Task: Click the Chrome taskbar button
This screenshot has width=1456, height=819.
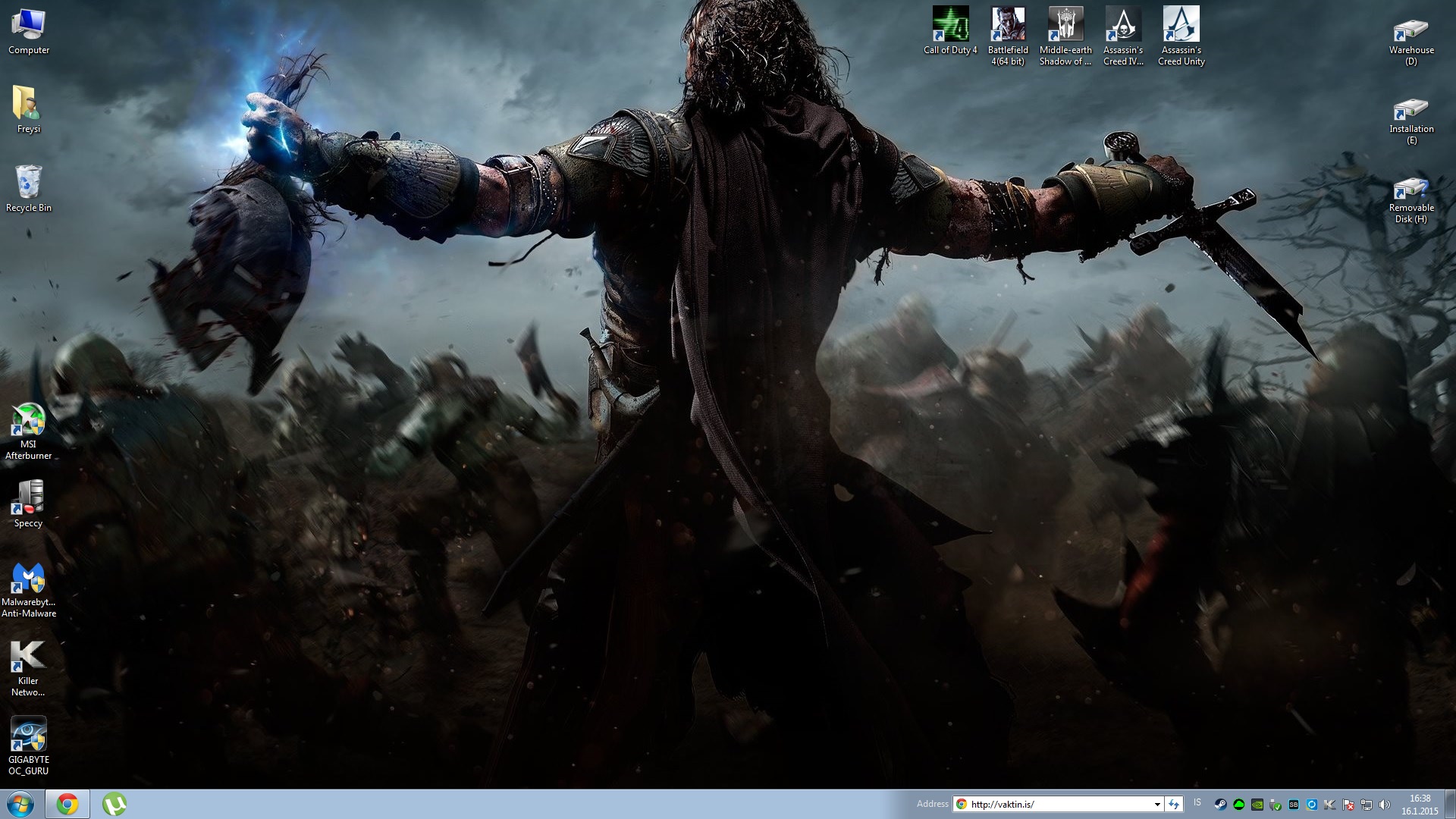Action: 67,804
